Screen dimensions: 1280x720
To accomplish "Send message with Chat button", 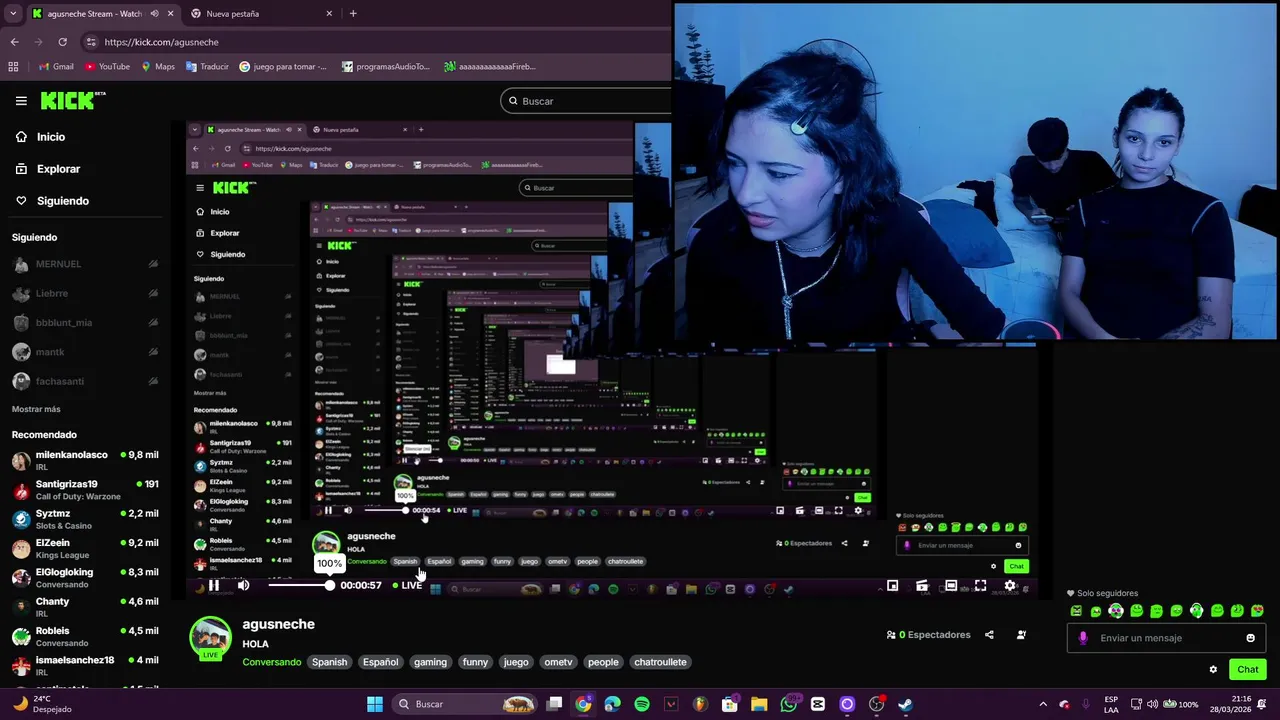I will point(1247,669).
